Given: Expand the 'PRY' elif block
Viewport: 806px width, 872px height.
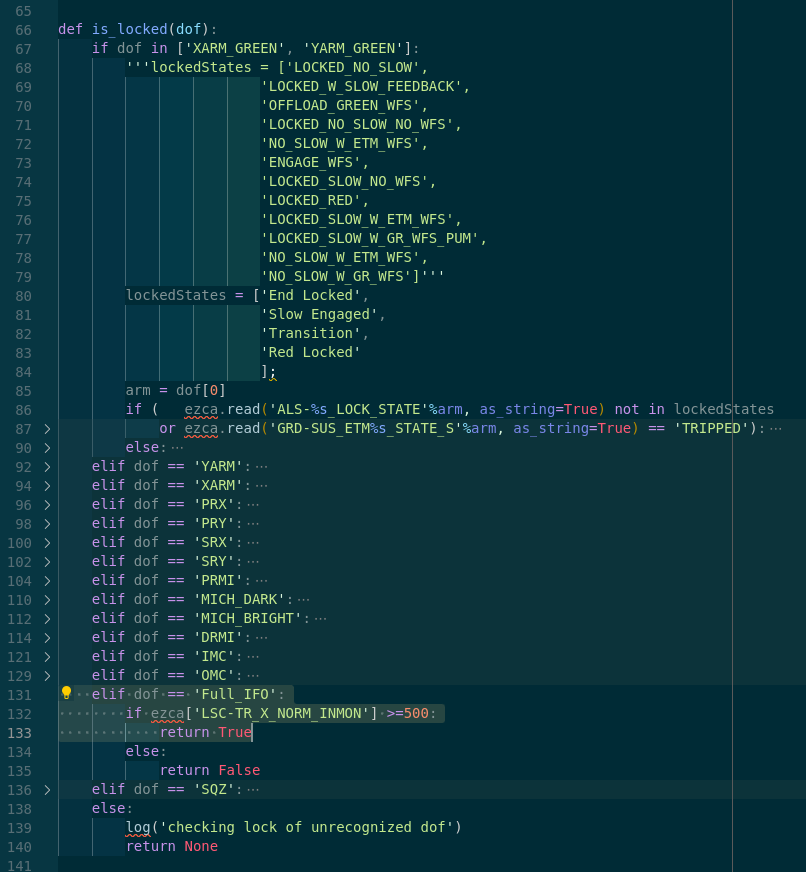Looking at the screenshot, I should (47, 523).
